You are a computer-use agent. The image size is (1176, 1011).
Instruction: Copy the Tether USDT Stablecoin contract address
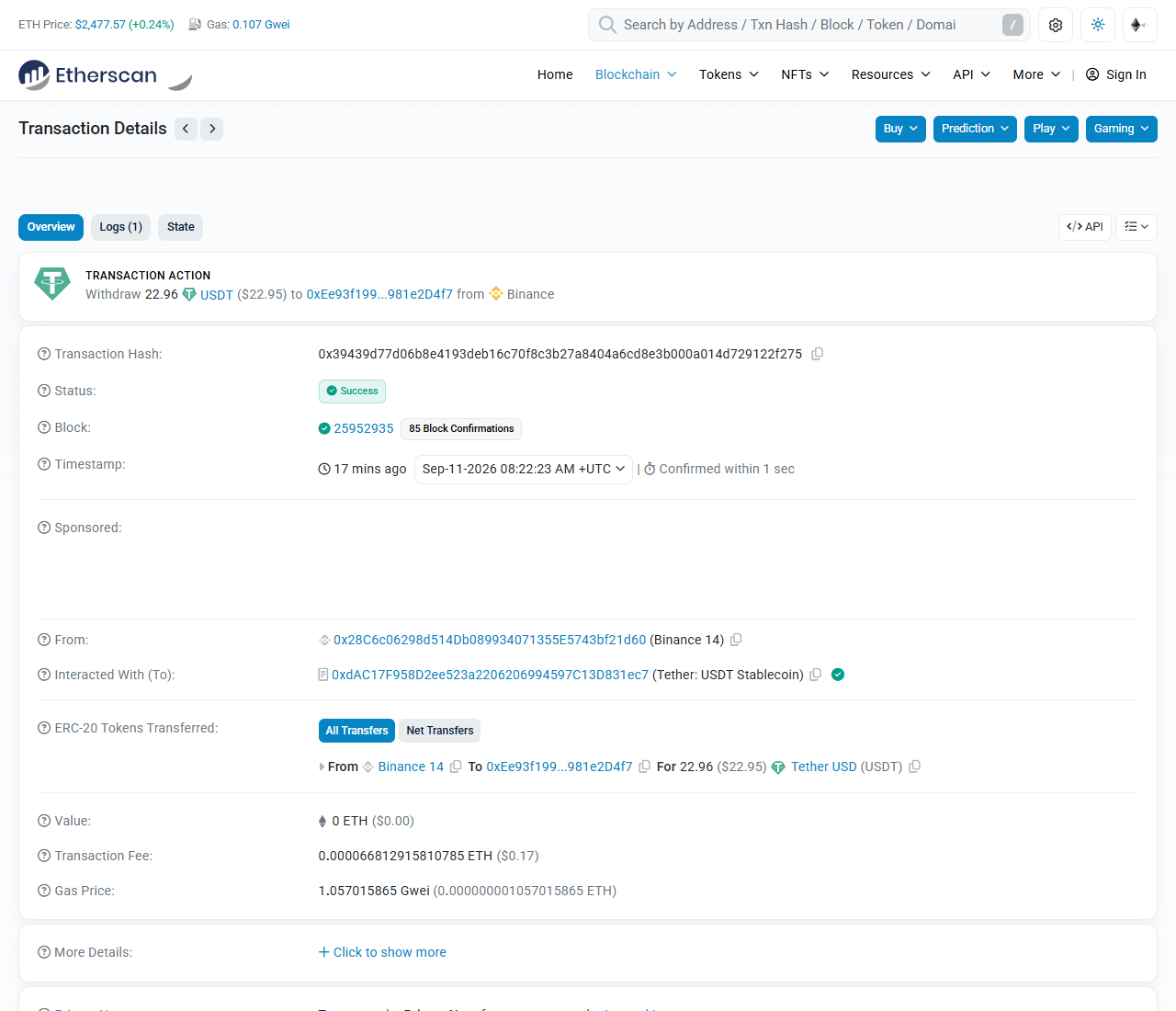pos(815,675)
